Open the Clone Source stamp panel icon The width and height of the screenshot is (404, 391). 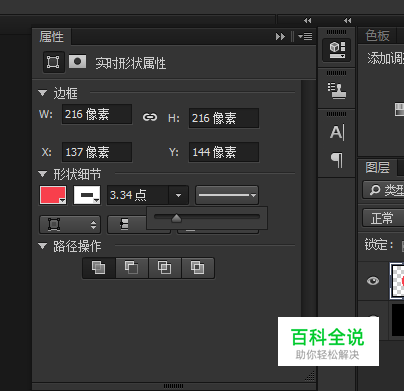(337, 91)
